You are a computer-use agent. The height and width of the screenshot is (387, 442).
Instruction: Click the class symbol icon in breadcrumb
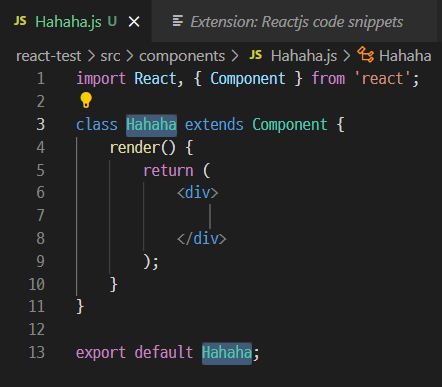[365, 55]
